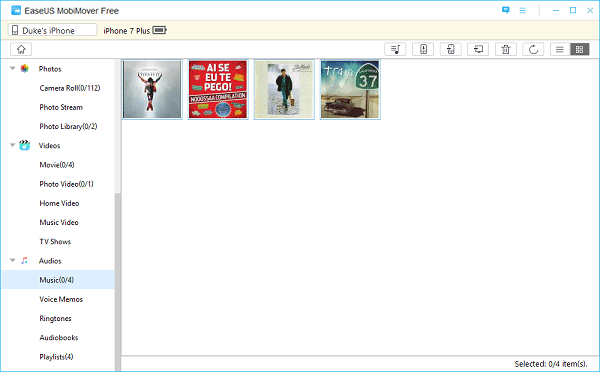600x372 pixels.
Task: Switch to list view
Action: coord(560,49)
